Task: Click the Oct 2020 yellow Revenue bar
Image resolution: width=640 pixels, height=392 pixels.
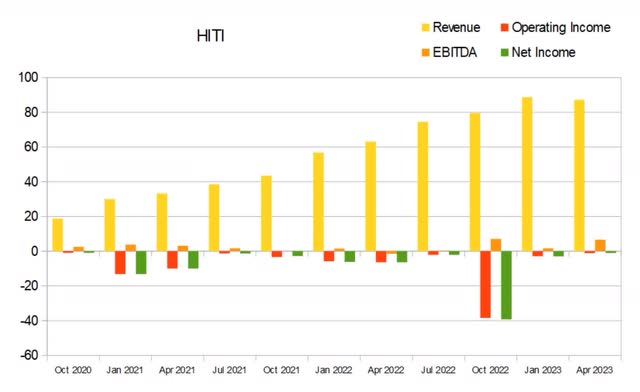Action: (x=58, y=235)
